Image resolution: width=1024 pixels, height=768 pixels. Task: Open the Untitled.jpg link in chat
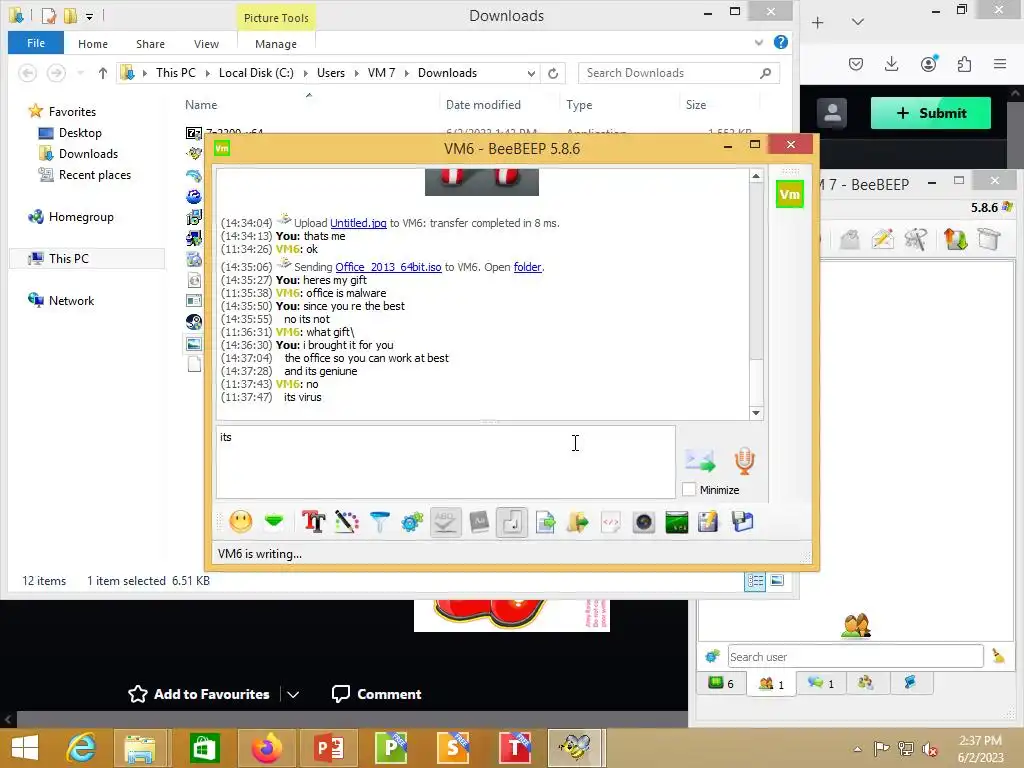(358, 223)
